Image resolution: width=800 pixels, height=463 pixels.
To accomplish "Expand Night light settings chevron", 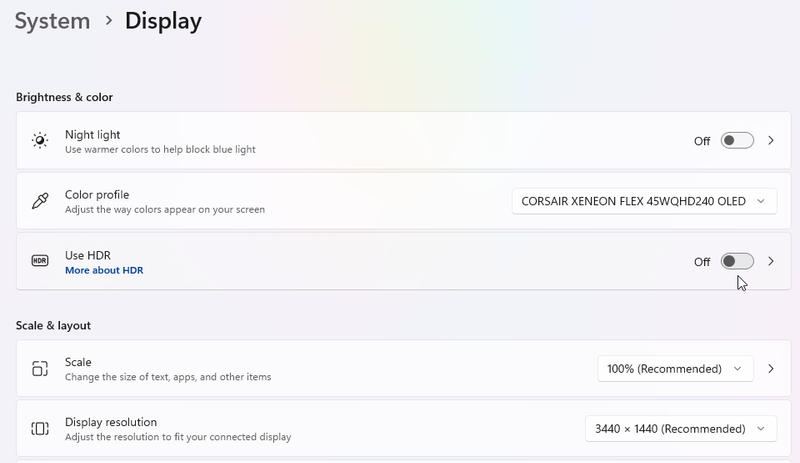I will click(771, 141).
